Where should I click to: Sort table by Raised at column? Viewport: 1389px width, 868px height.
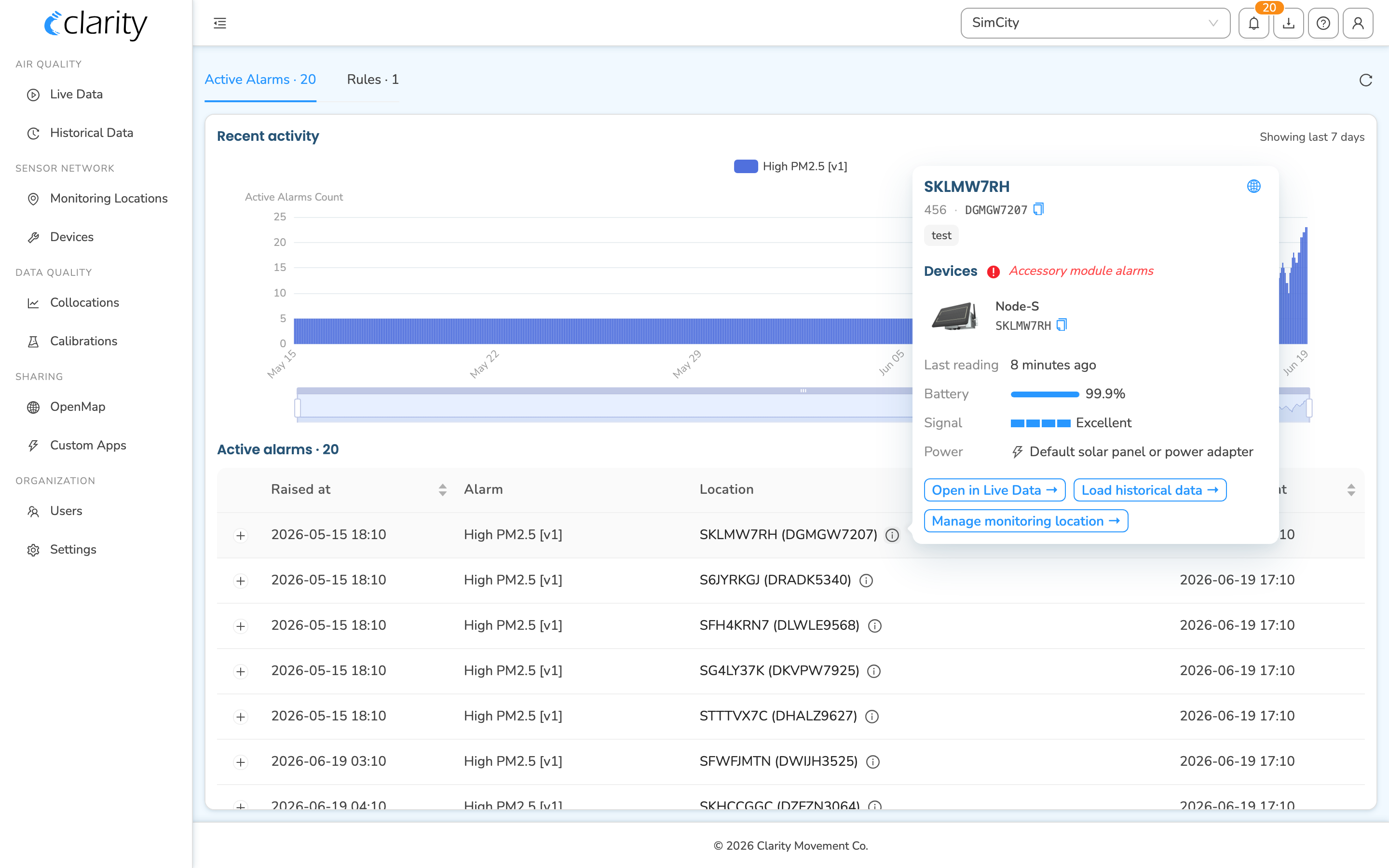click(443, 489)
